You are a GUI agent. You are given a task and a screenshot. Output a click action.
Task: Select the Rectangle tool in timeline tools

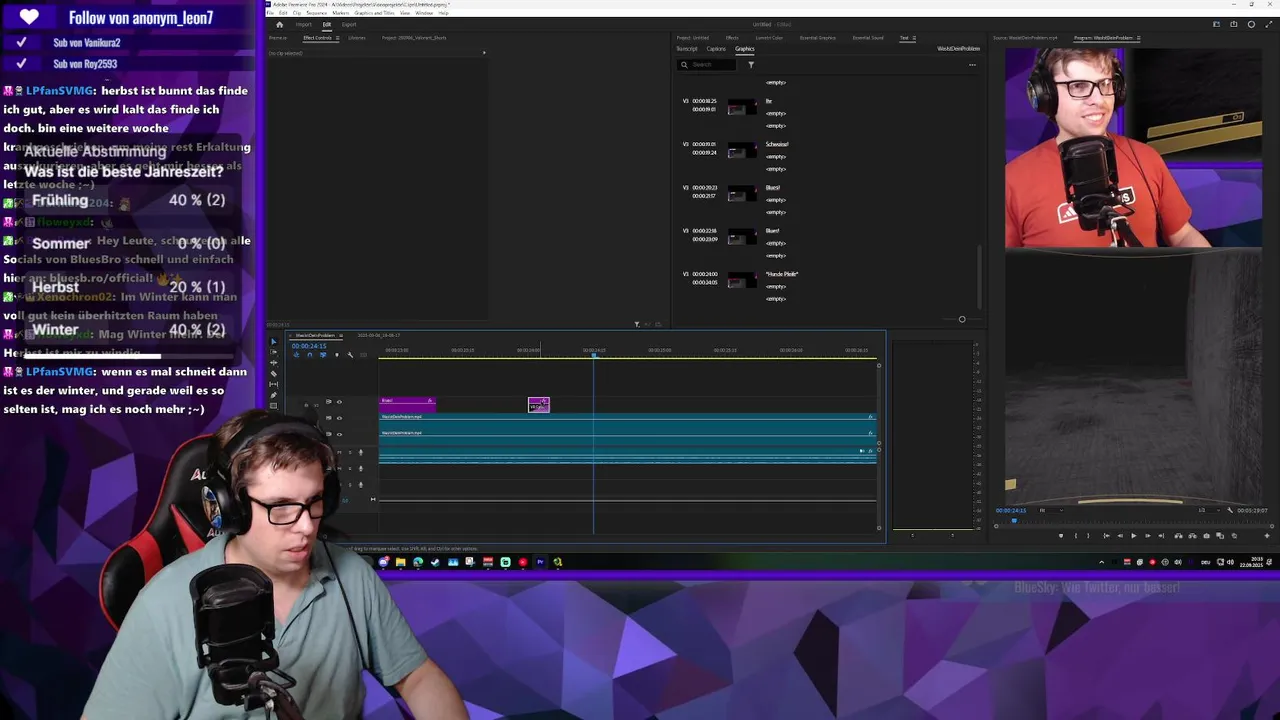click(274, 406)
